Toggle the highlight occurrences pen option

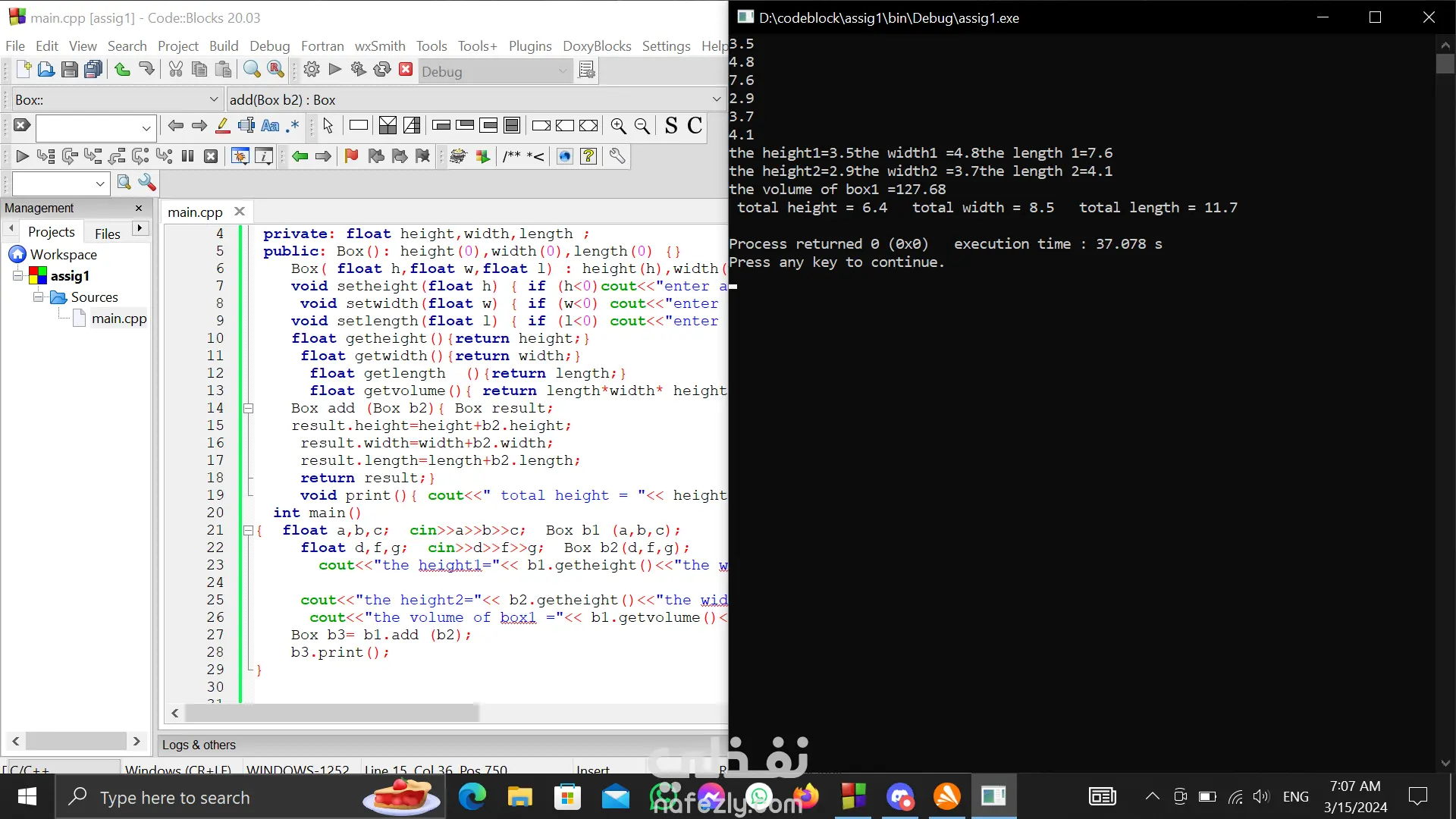222,126
